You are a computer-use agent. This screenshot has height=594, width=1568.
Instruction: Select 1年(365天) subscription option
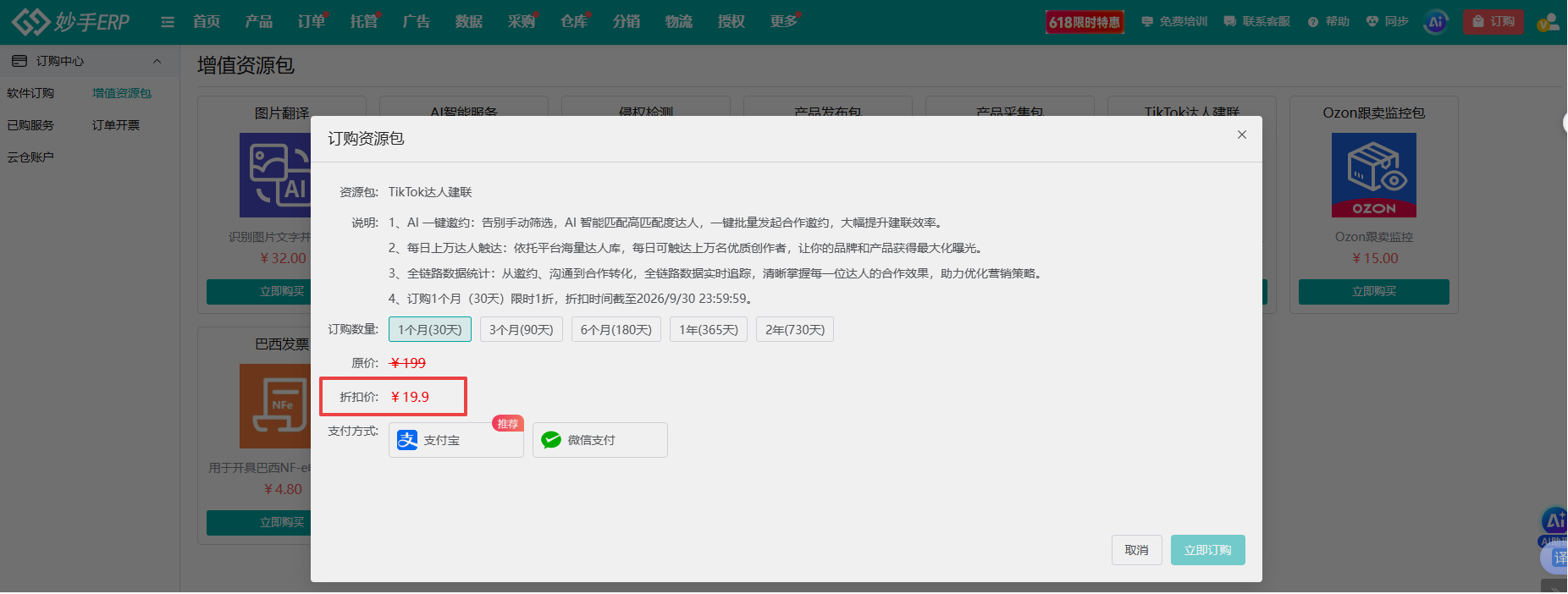tap(709, 329)
